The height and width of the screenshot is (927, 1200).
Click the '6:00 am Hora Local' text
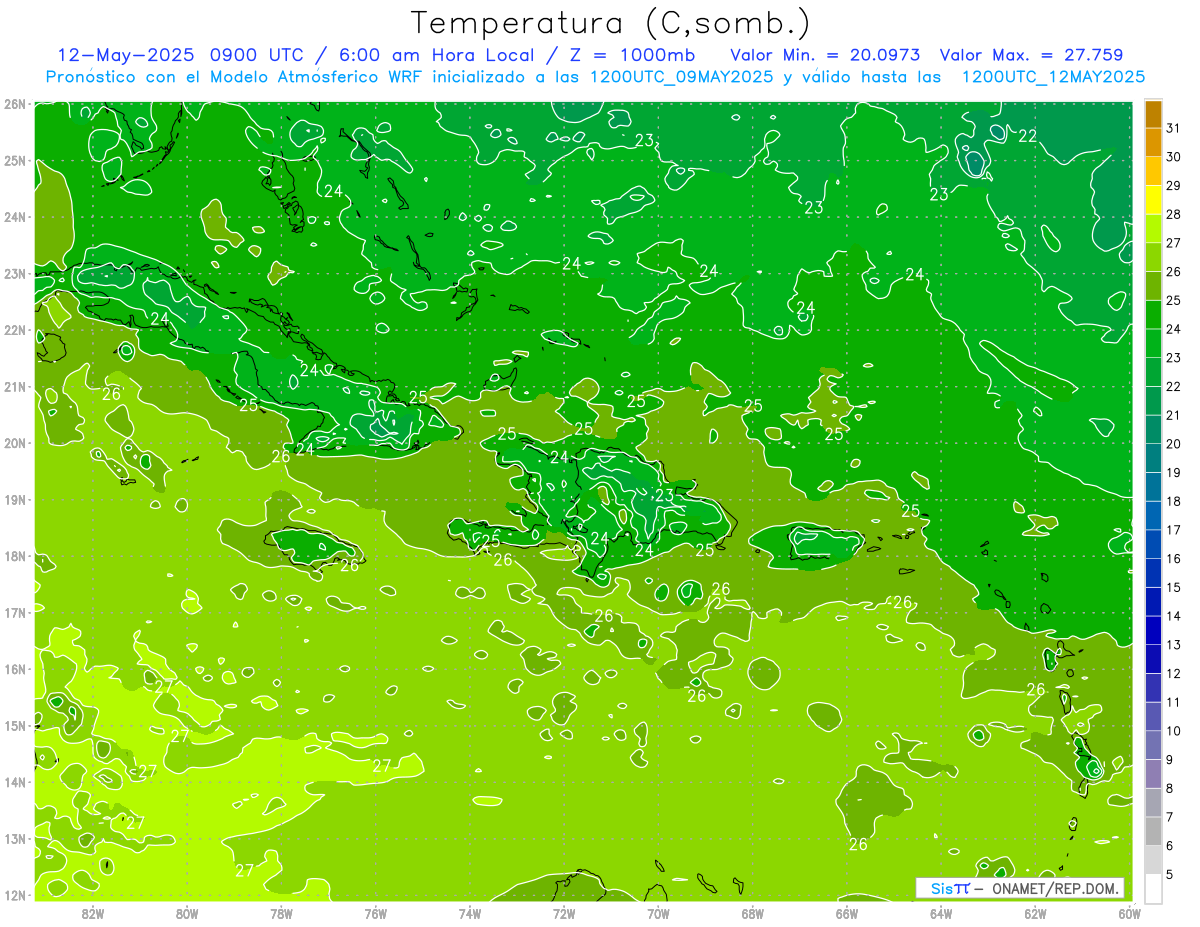439,55
